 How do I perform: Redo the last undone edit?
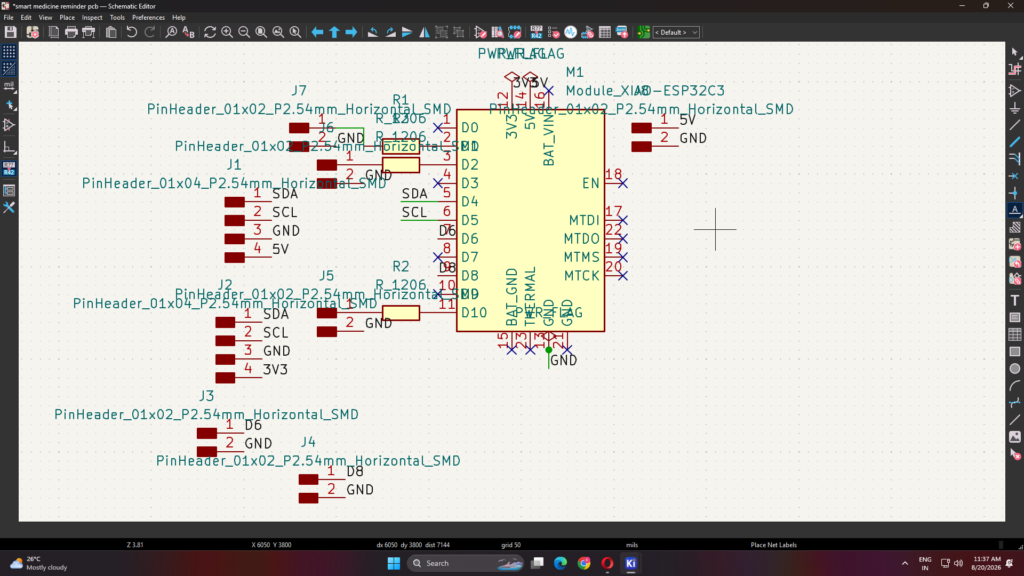coord(149,32)
